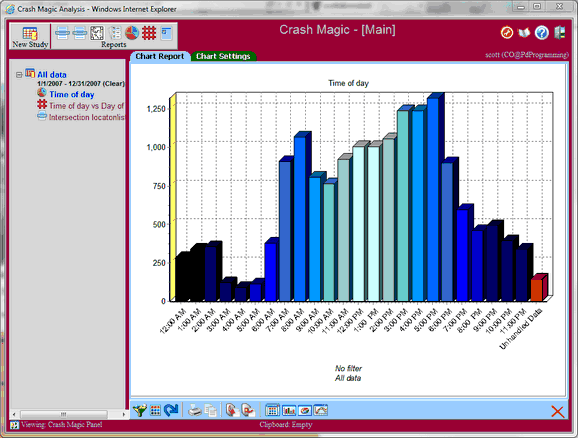The height and width of the screenshot is (438, 578).
Task: Switch to line chart view
Action: point(321,410)
